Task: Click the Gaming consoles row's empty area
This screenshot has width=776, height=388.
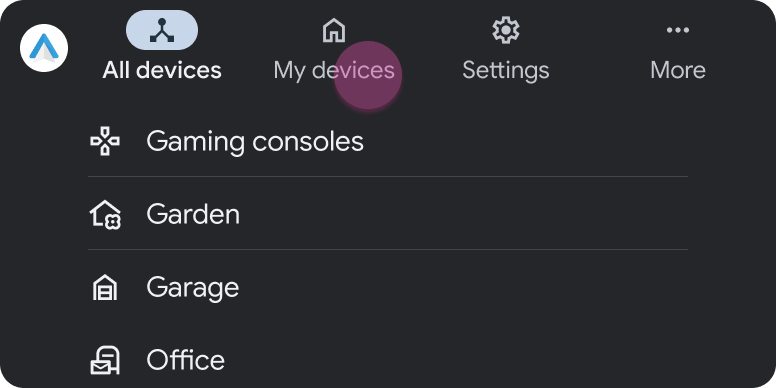Action: coord(526,141)
